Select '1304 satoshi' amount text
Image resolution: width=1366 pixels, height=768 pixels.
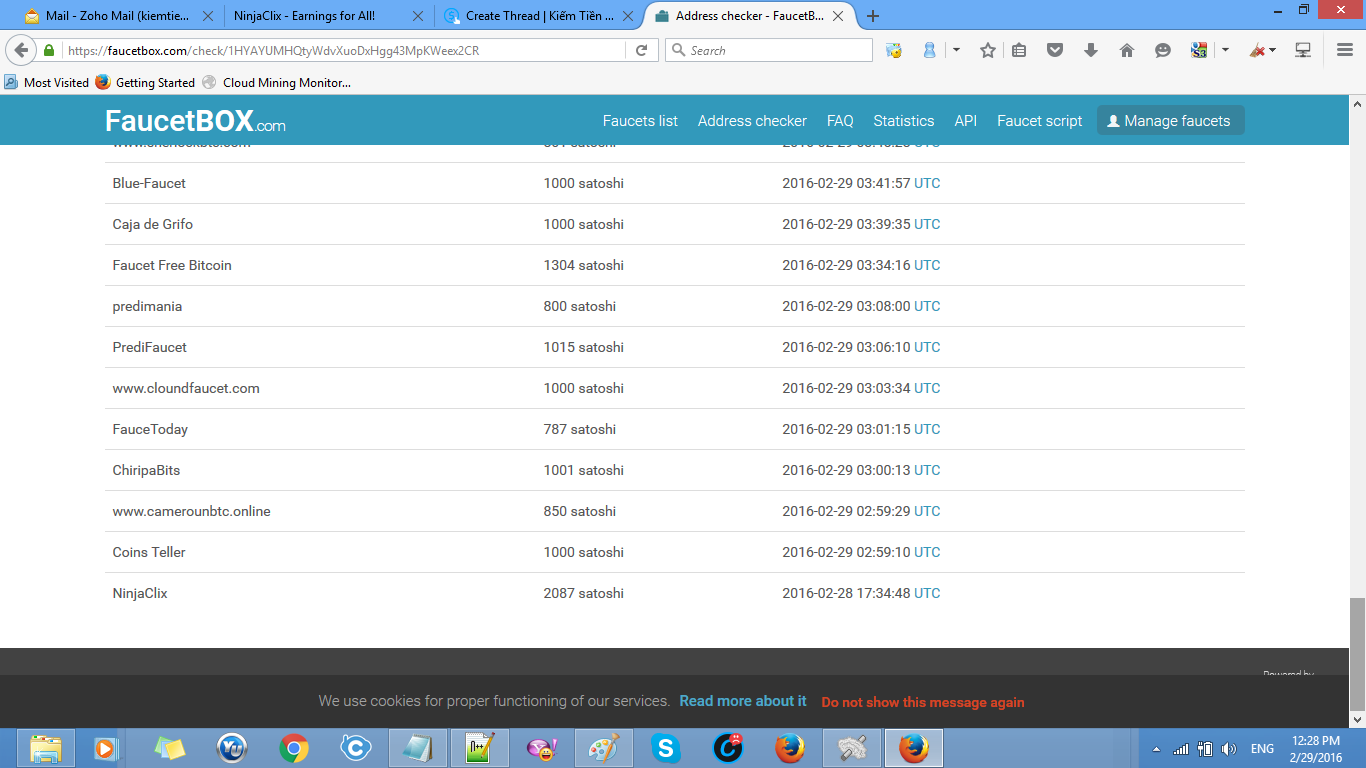point(584,265)
